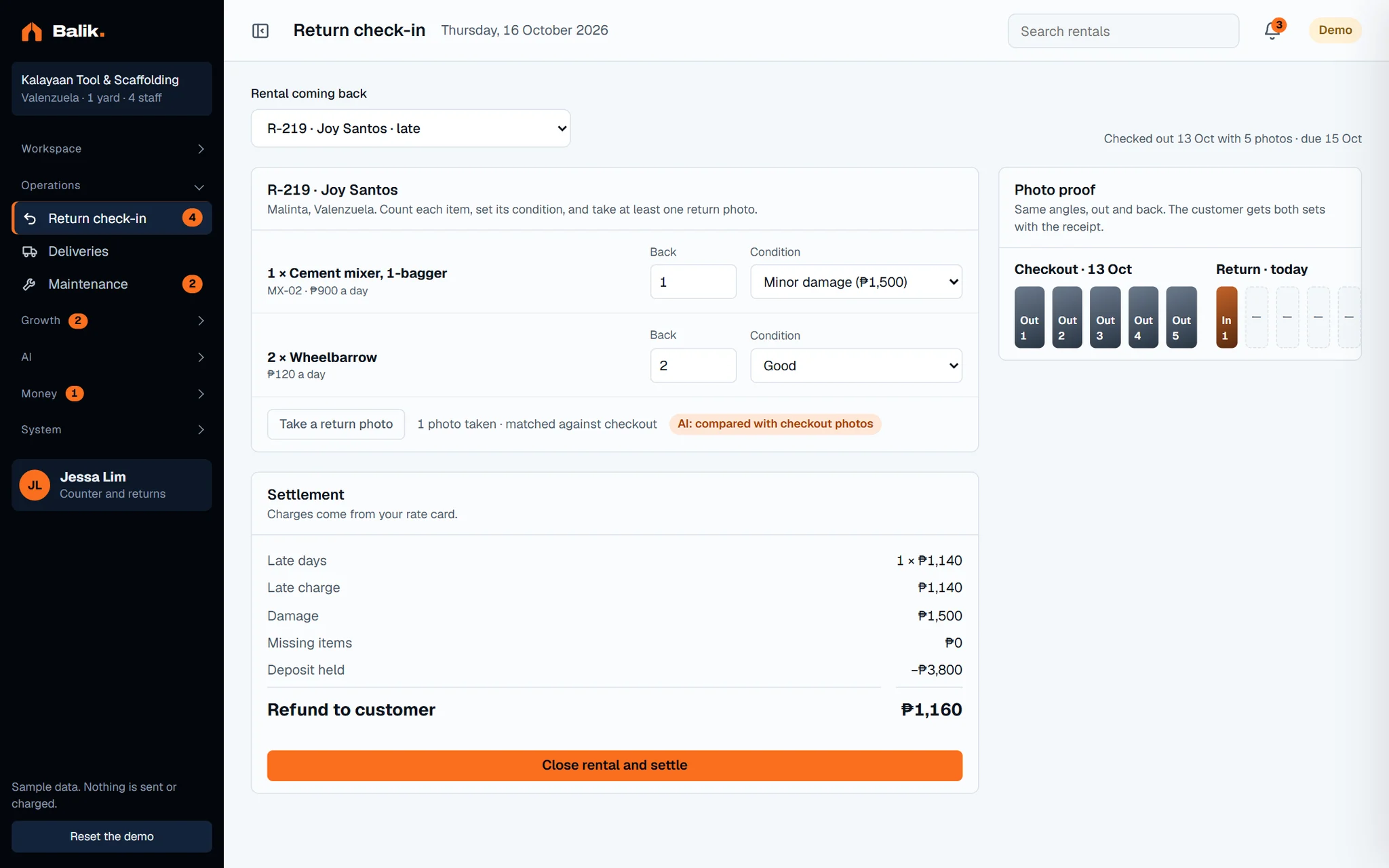Click the Balik house logo icon
Screen dimensions: 1389x868
[31, 31]
